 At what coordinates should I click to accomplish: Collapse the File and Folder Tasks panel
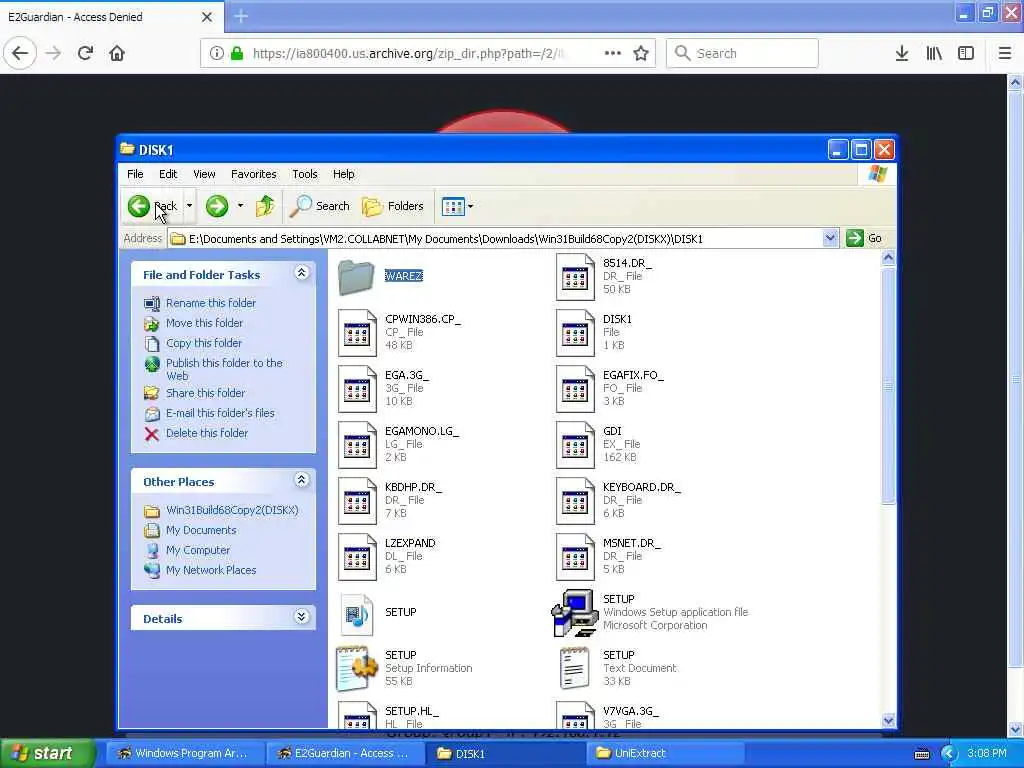(x=301, y=273)
